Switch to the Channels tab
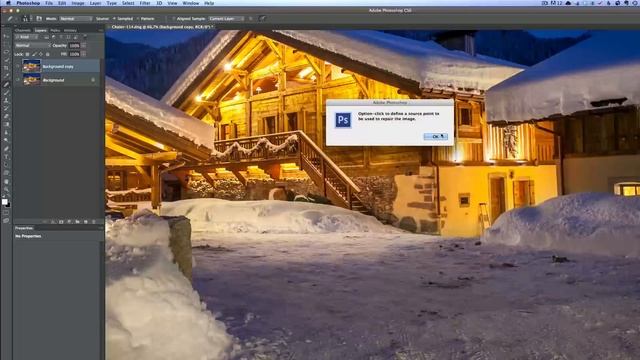This screenshot has height=360, width=640. (22, 30)
